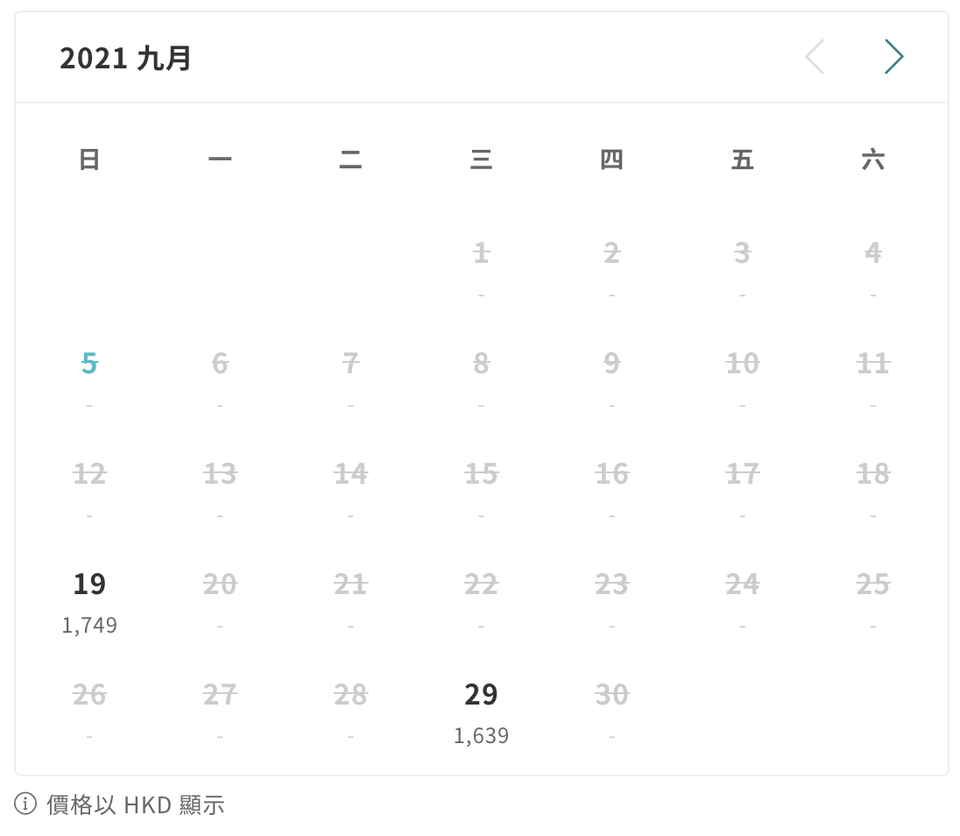Click the 六 Saturday column header
Image resolution: width=960 pixels, height=836 pixels.
(x=873, y=159)
